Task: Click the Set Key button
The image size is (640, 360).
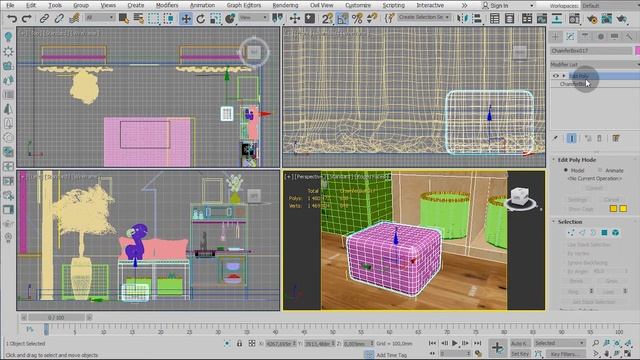Action: (x=520, y=354)
